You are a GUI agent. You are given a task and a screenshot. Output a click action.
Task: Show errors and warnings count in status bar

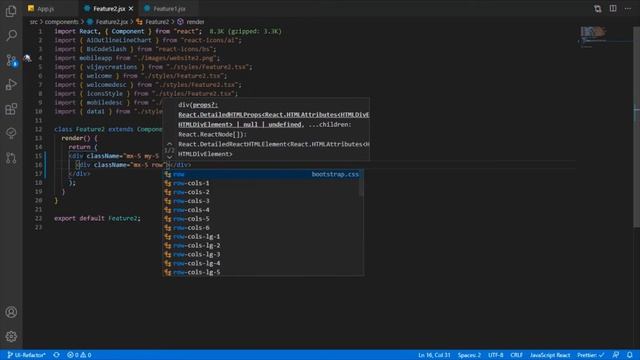(x=79, y=355)
